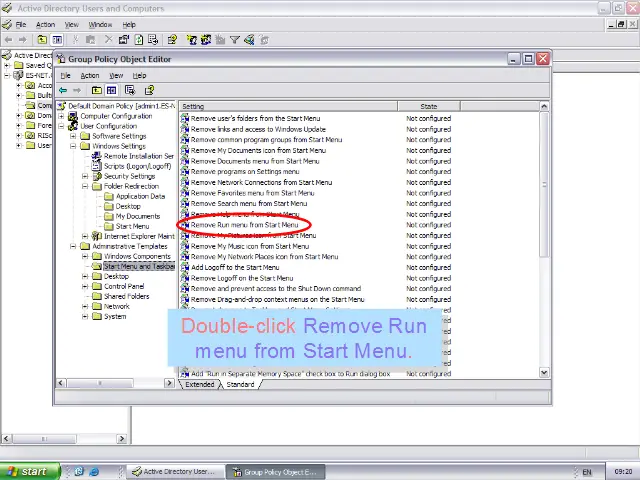The image size is (640, 480).
Task: Click settings list scroll up arrow
Action: pyautogui.click(x=544, y=107)
